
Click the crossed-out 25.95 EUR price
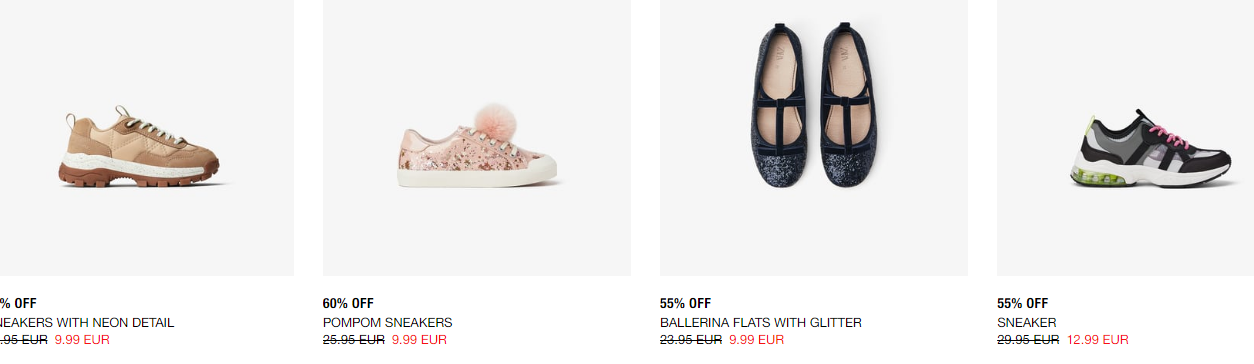(x=354, y=340)
